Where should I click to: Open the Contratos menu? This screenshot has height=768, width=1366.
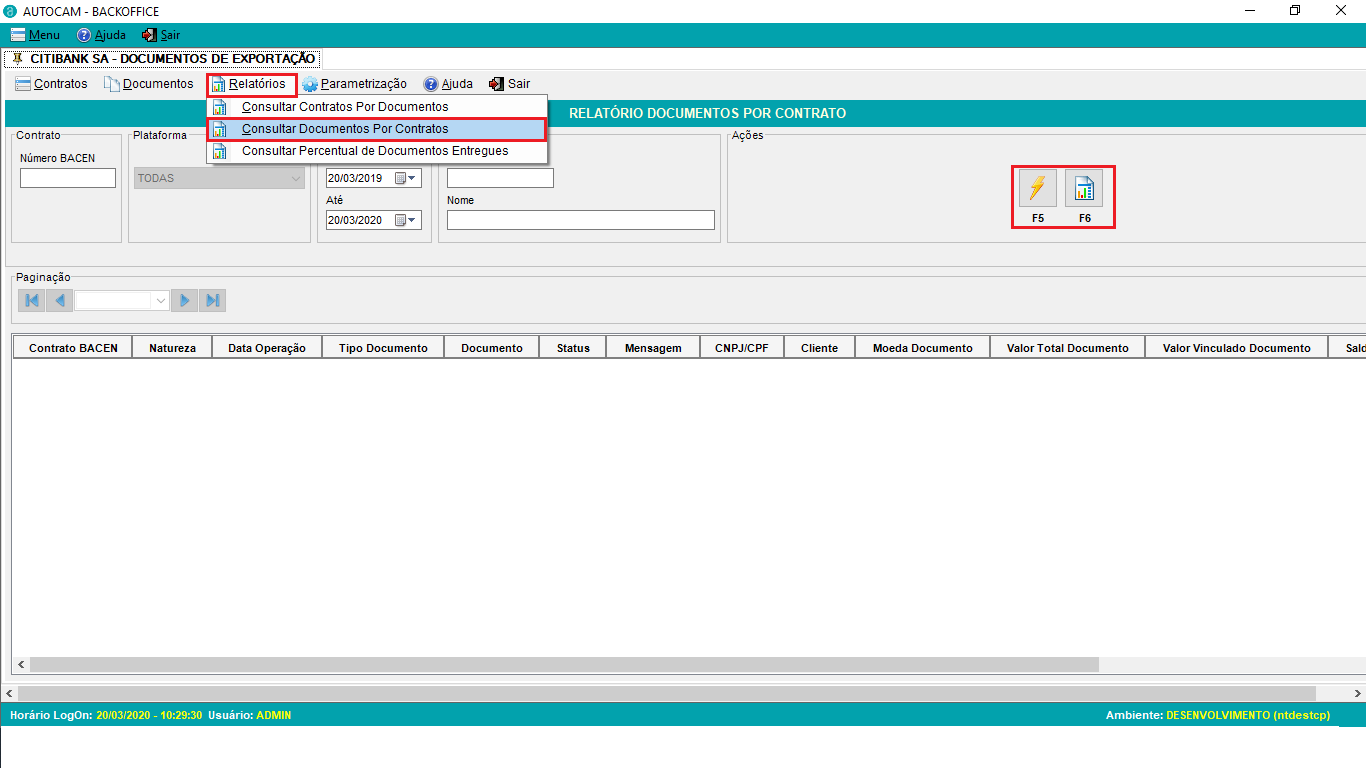pyautogui.click(x=52, y=84)
